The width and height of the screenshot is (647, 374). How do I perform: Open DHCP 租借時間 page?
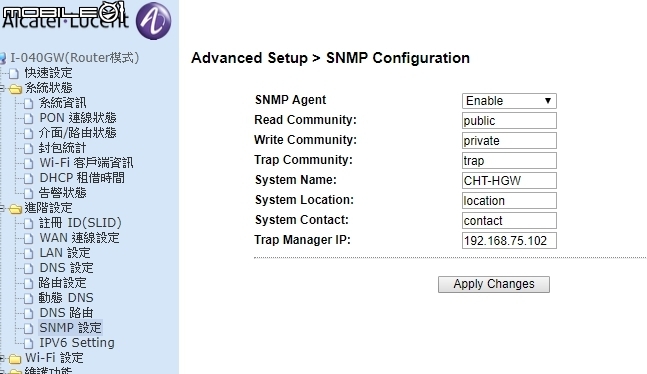point(82,178)
